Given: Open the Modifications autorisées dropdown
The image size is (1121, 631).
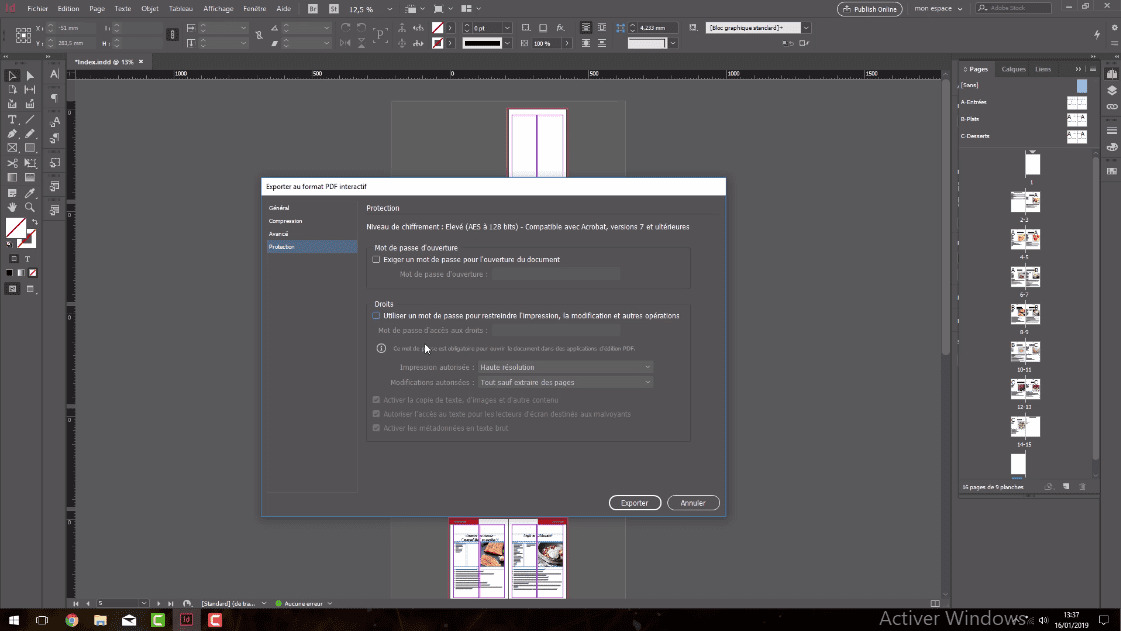Looking at the screenshot, I should [x=565, y=381].
